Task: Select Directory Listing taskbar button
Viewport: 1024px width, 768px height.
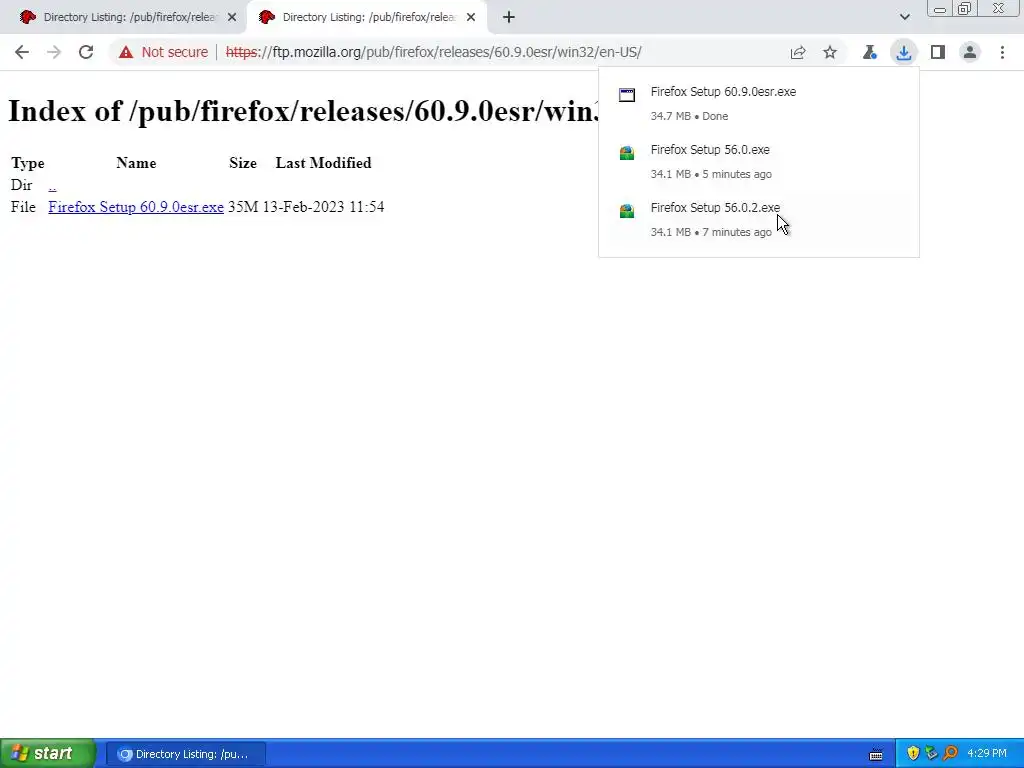Action: (x=185, y=754)
